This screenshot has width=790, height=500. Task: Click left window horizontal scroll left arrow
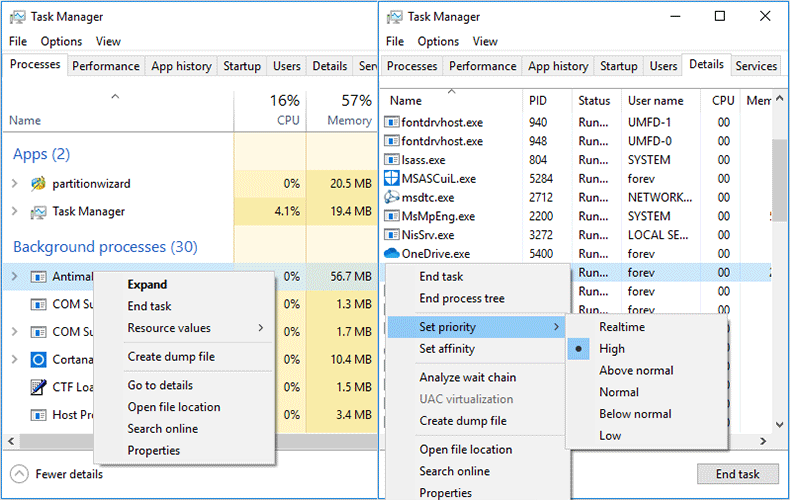pos(11,441)
